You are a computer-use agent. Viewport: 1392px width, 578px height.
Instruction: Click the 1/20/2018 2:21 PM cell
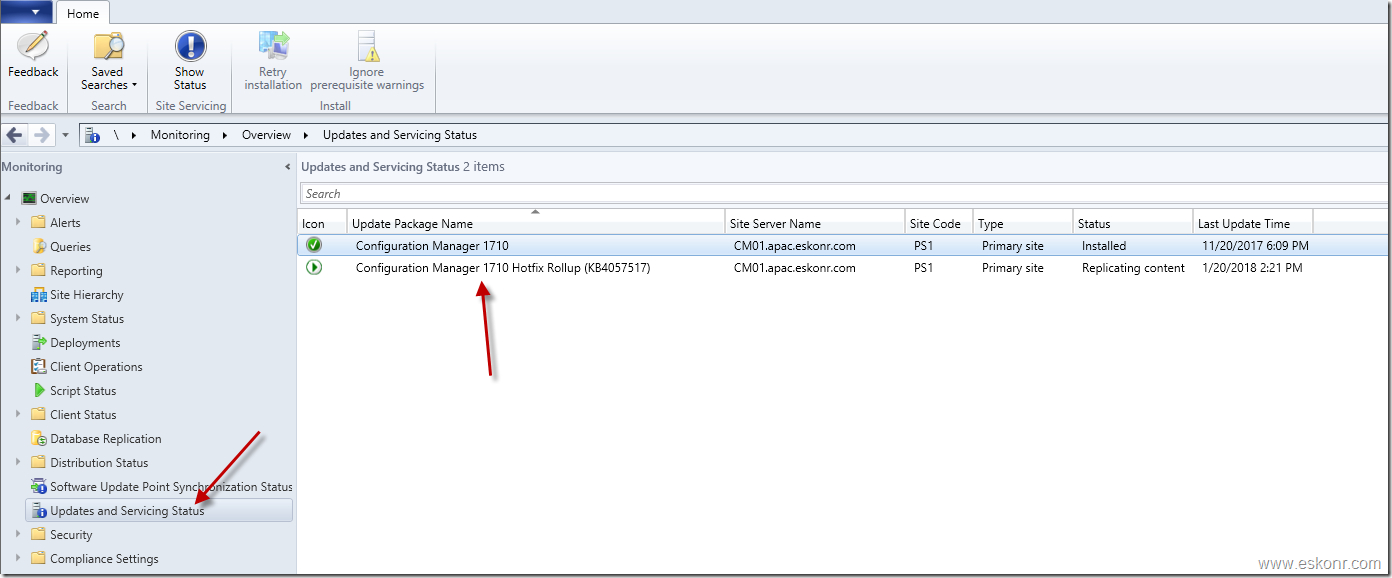point(1251,268)
